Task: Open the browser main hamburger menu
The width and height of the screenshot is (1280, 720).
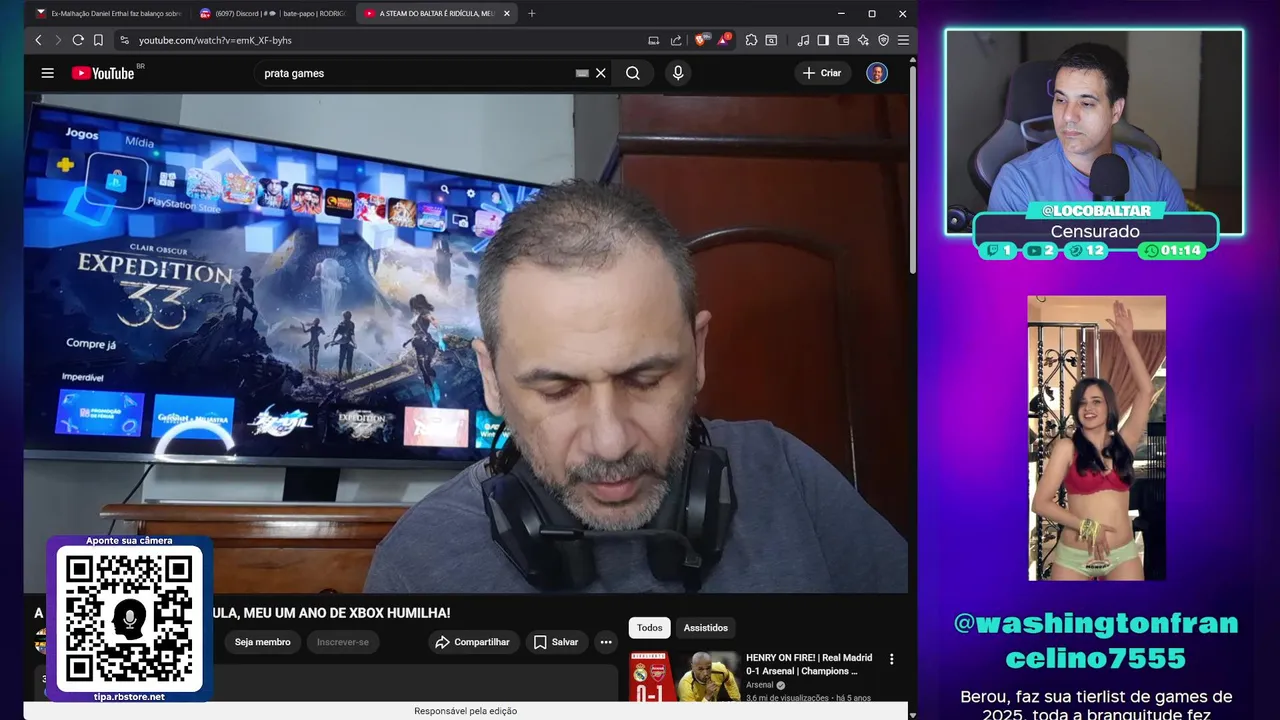Action: tap(903, 40)
